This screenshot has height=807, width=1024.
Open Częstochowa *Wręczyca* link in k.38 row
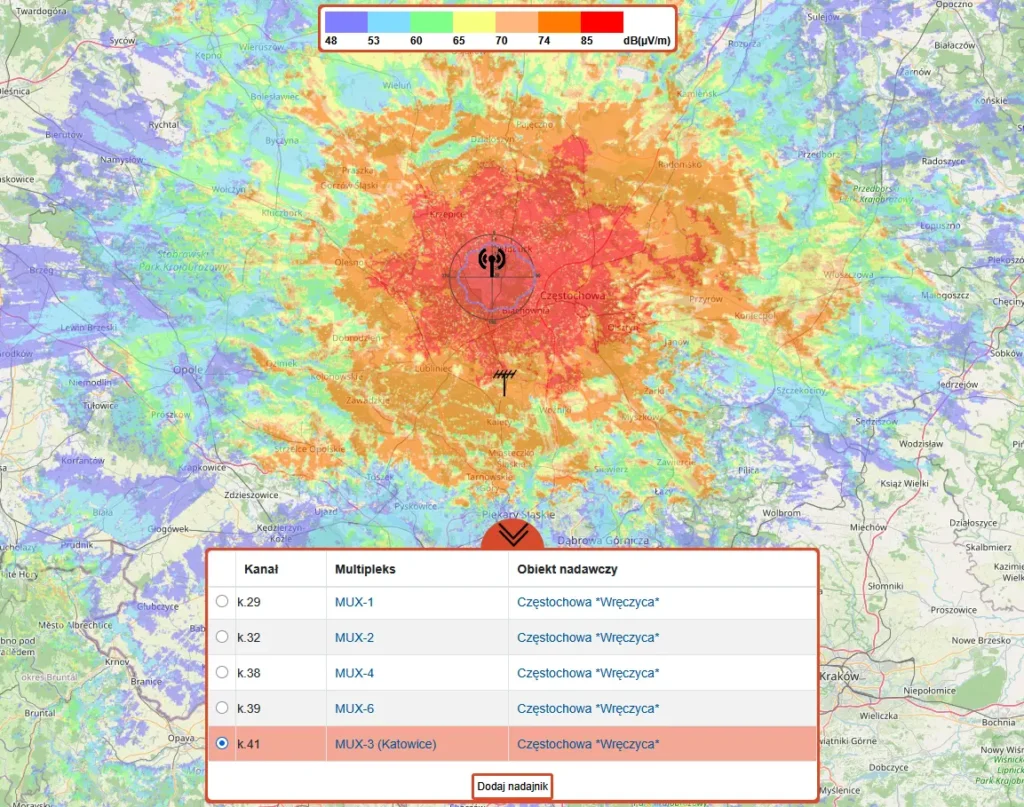tap(588, 673)
